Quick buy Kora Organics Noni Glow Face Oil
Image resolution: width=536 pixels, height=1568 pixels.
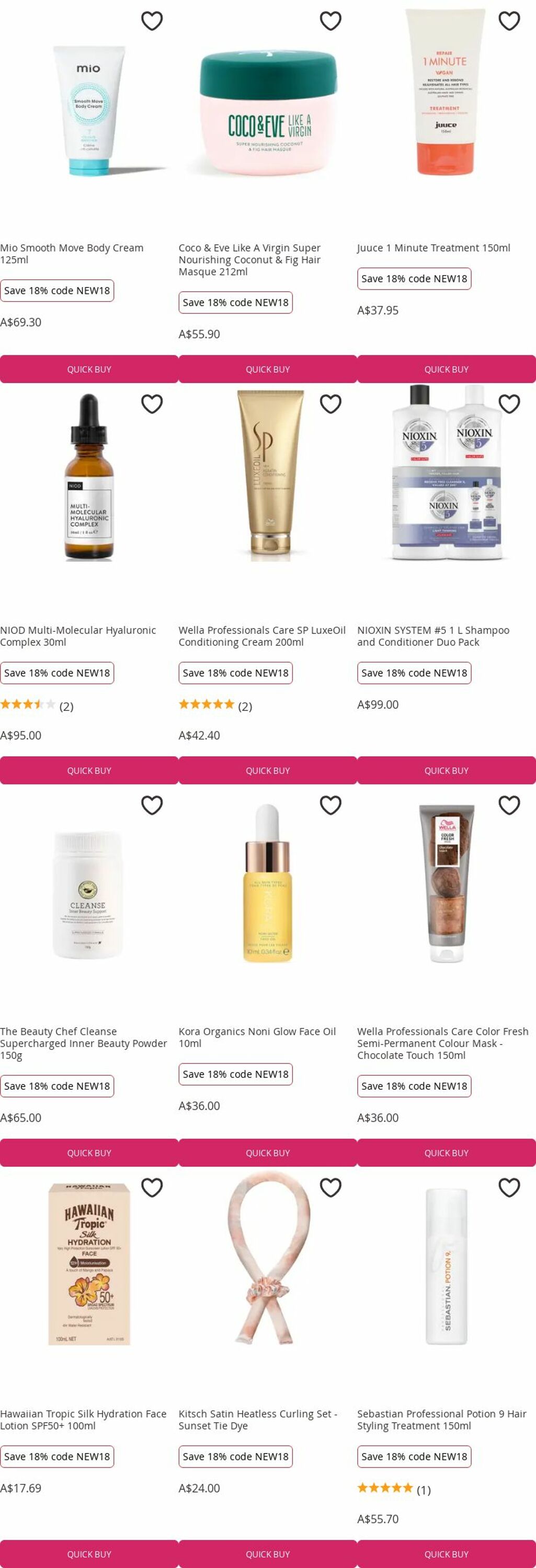point(268,1152)
